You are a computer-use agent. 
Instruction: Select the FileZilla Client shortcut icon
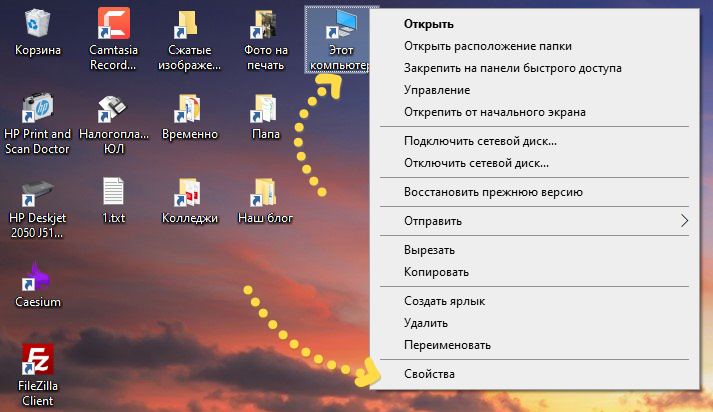(x=38, y=359)
